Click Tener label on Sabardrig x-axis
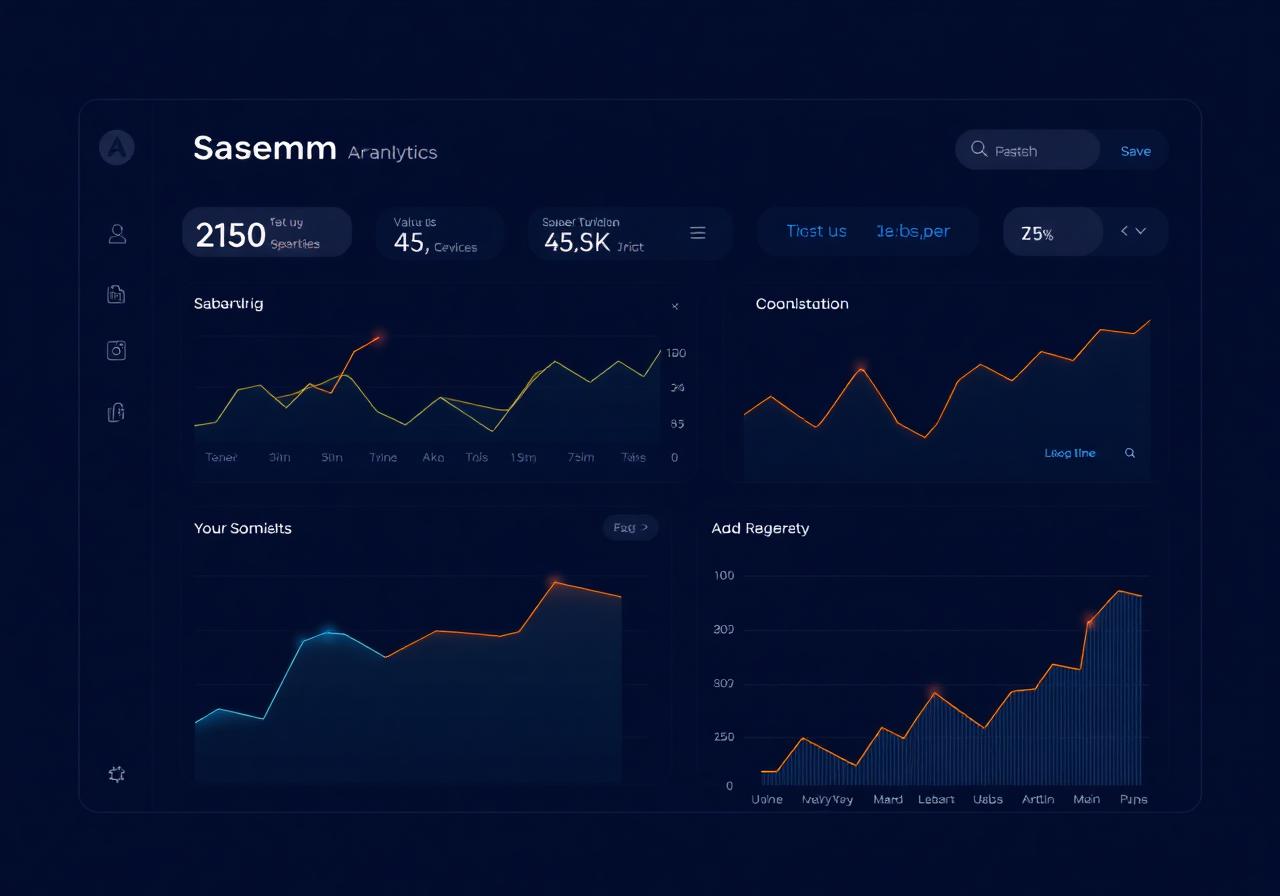This screenshot has width=1280, height=896. 221,458
